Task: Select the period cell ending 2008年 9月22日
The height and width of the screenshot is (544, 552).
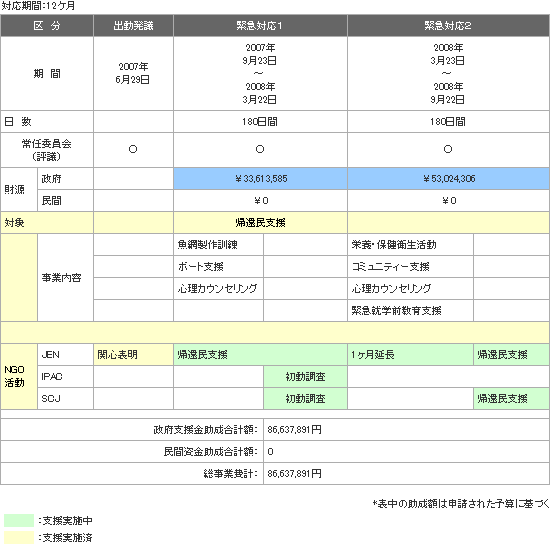Action: click(448, 73)
